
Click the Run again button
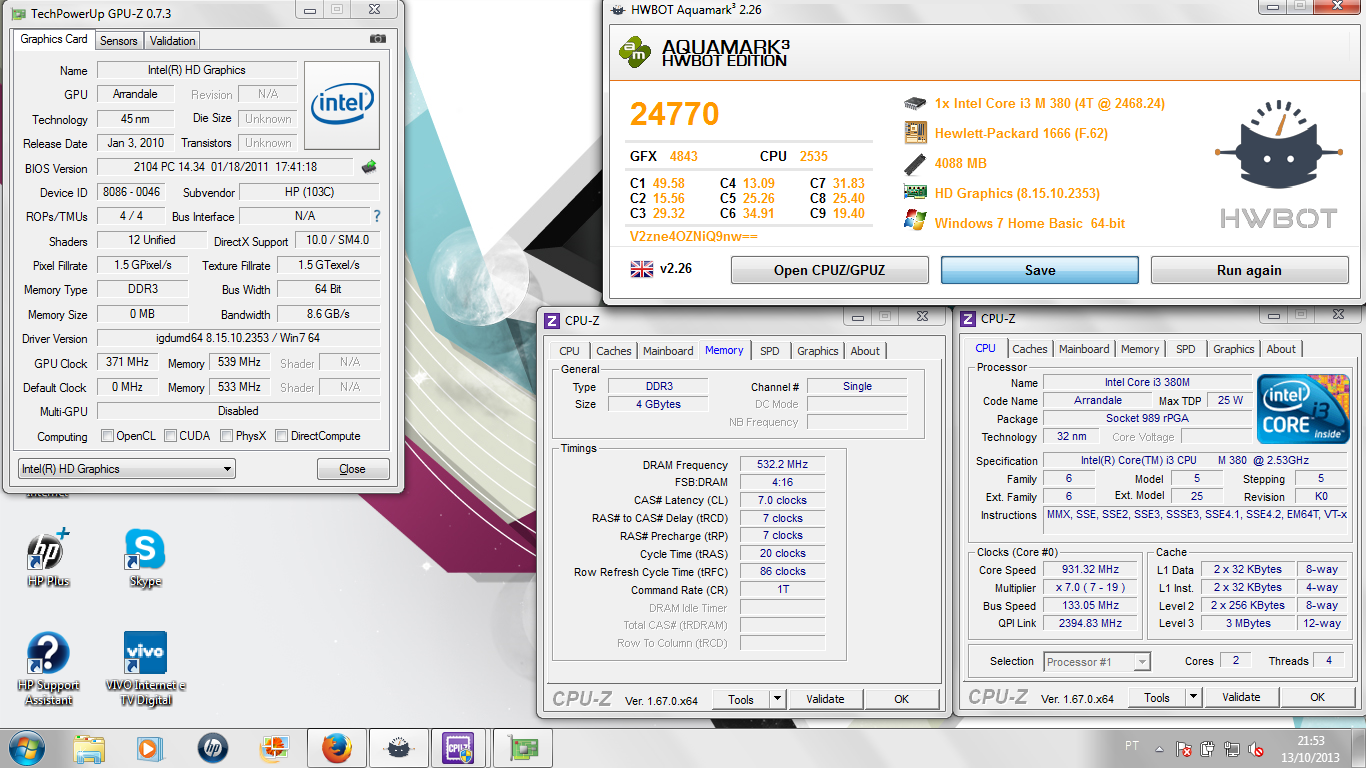point(1249,270)
